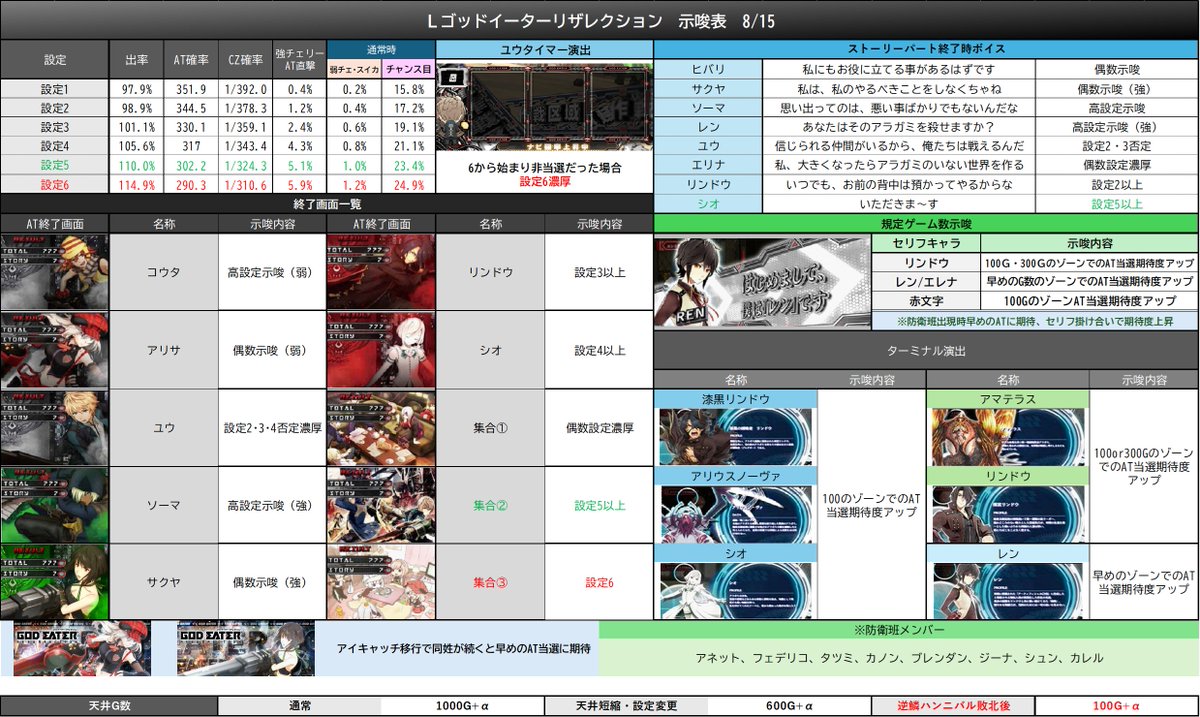This screenshot has width=1200, height=717.
Task: Select the 設定2･3･4否定濃厚 cell
Action: coord(272,427)
